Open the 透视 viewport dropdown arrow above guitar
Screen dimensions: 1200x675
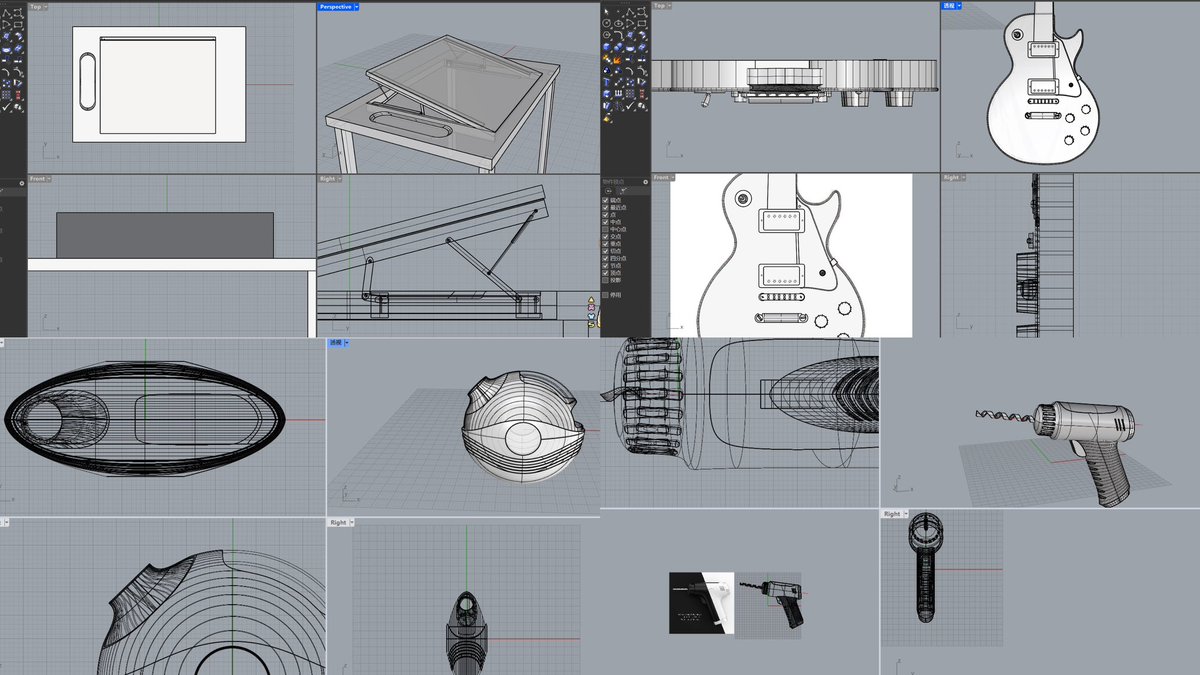(959, 5)
